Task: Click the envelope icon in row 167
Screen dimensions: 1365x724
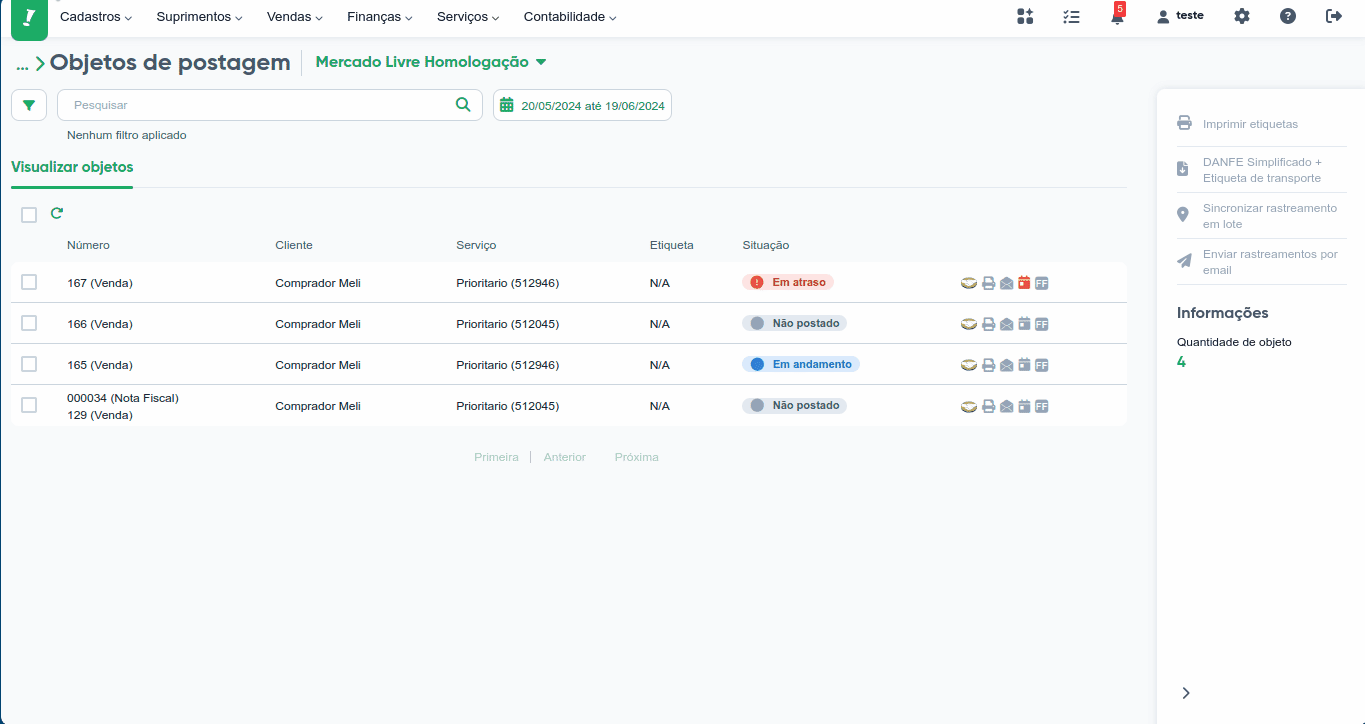Action: [x=1006, y=283]
